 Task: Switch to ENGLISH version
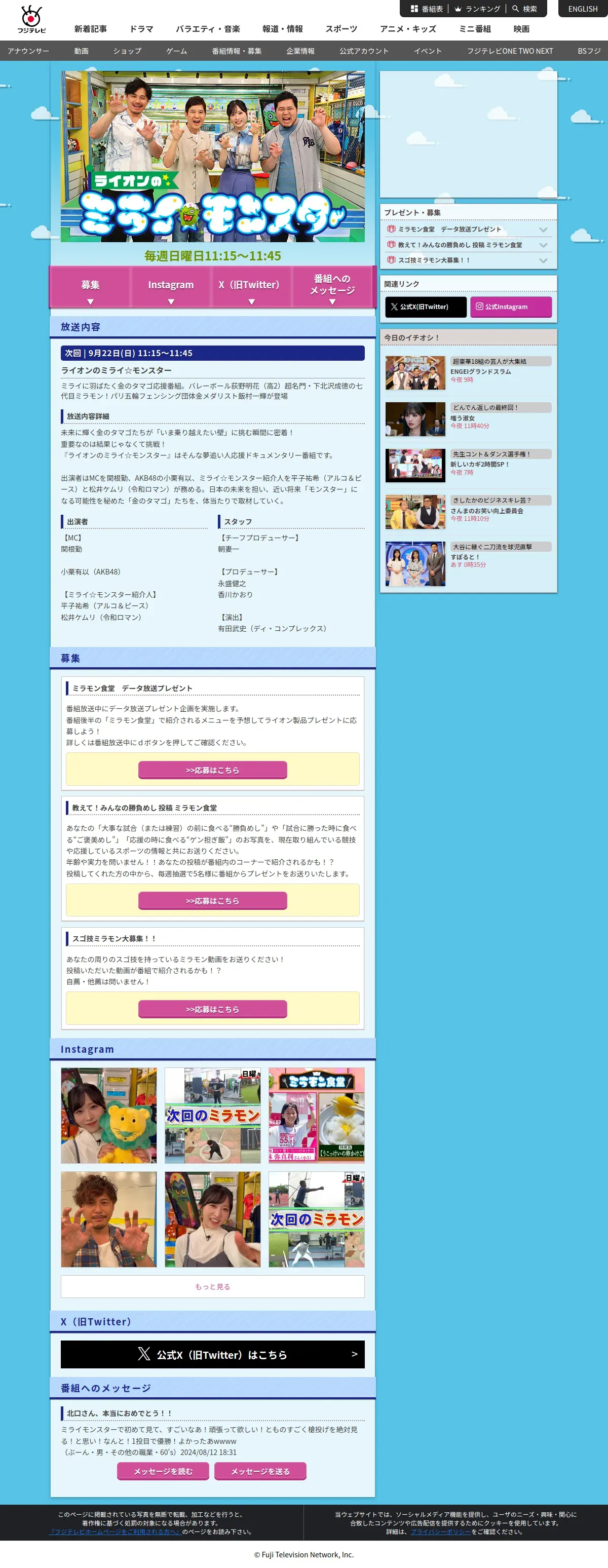[x=583, y=9]
